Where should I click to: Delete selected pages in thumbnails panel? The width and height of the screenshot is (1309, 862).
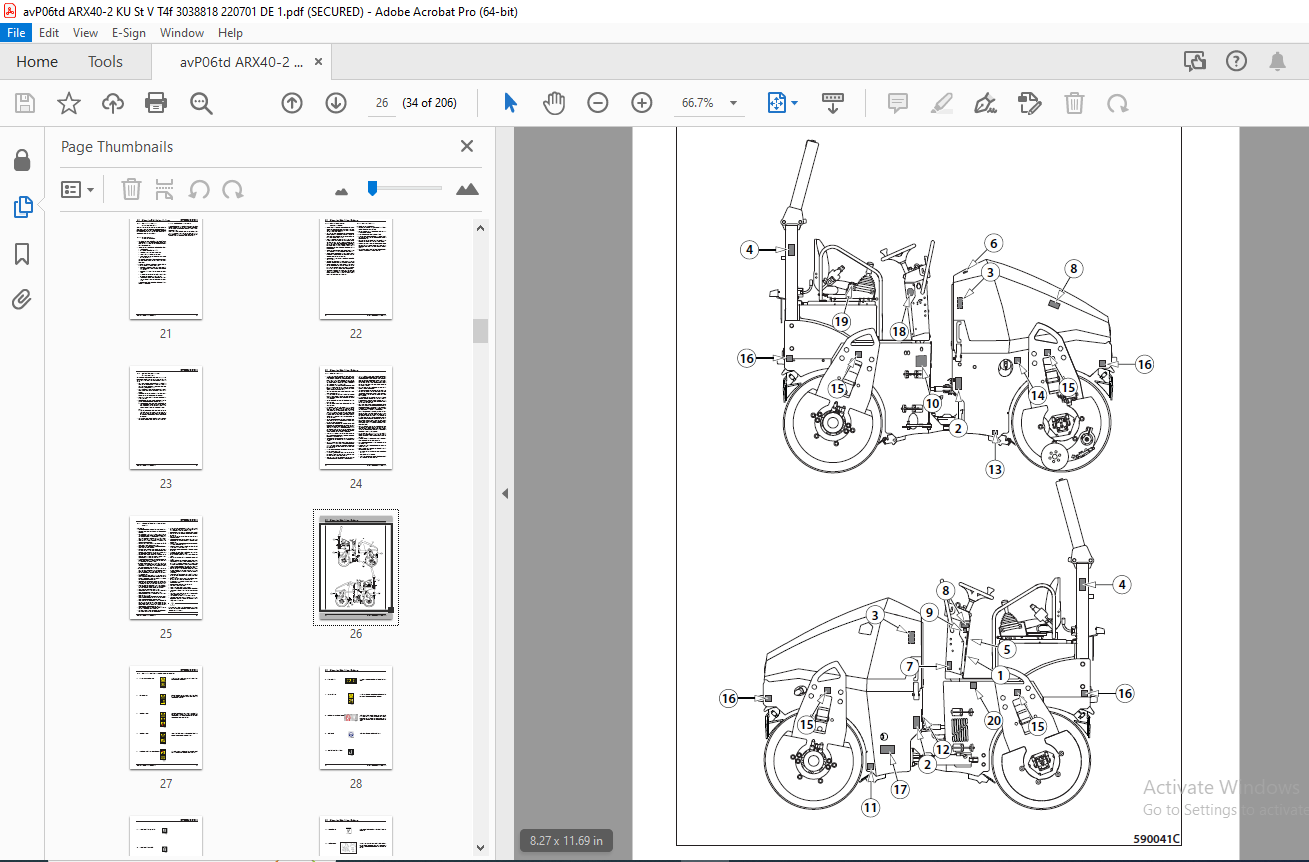point(131,189)
